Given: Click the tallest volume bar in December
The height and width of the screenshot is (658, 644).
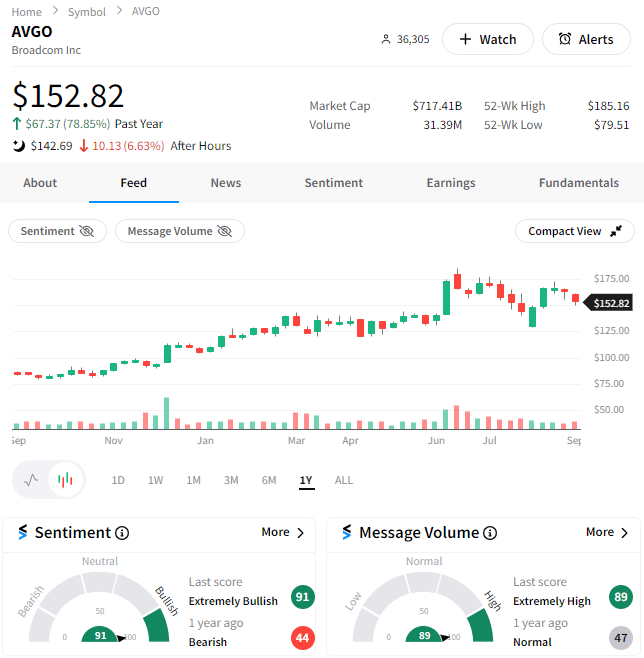Looking at the screenshot, I should coord(167,413).
